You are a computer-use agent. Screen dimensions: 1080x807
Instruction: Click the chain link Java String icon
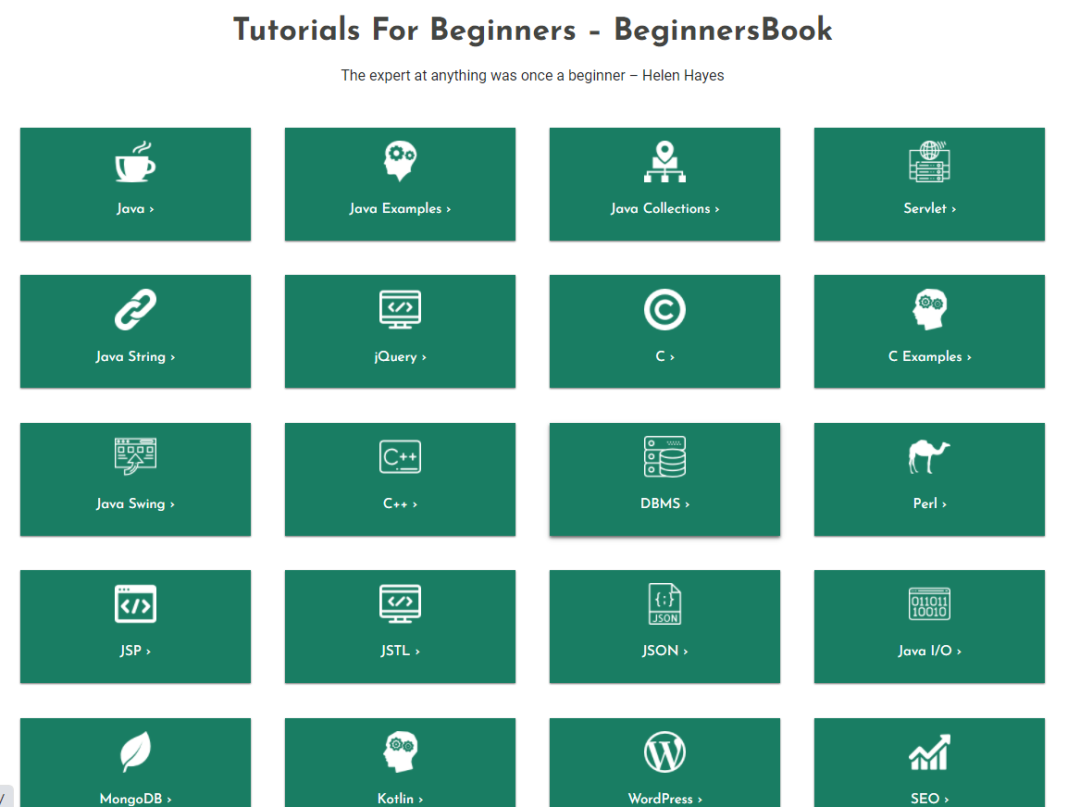click(x=135, y=309)
